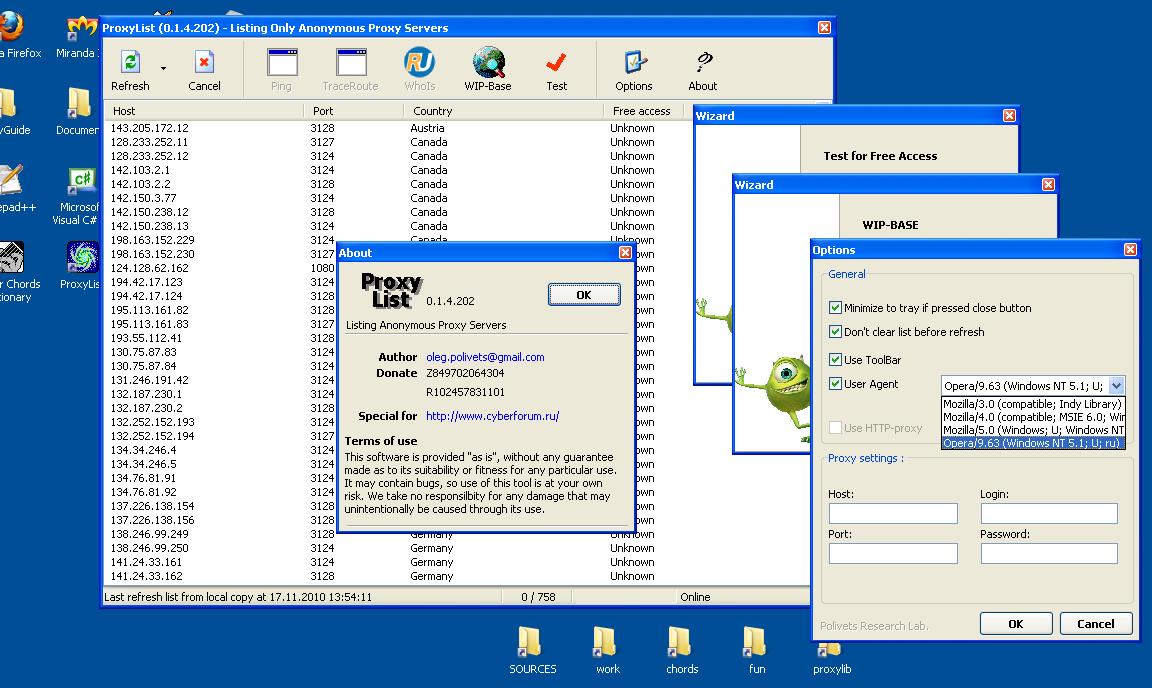Click the proxy Host input field
The image size is (1152, 688).
click(893, 513)
